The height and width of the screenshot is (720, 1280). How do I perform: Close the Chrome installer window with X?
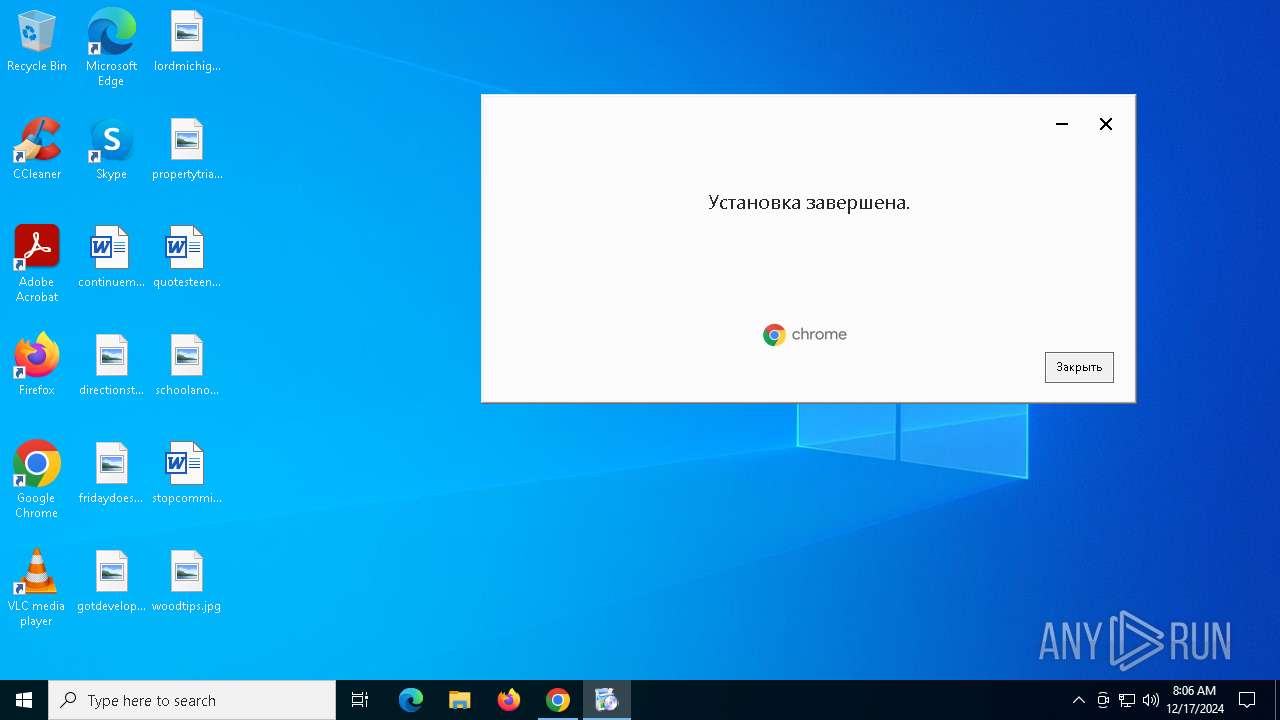pyautogui.click(x=1106, y=124)
